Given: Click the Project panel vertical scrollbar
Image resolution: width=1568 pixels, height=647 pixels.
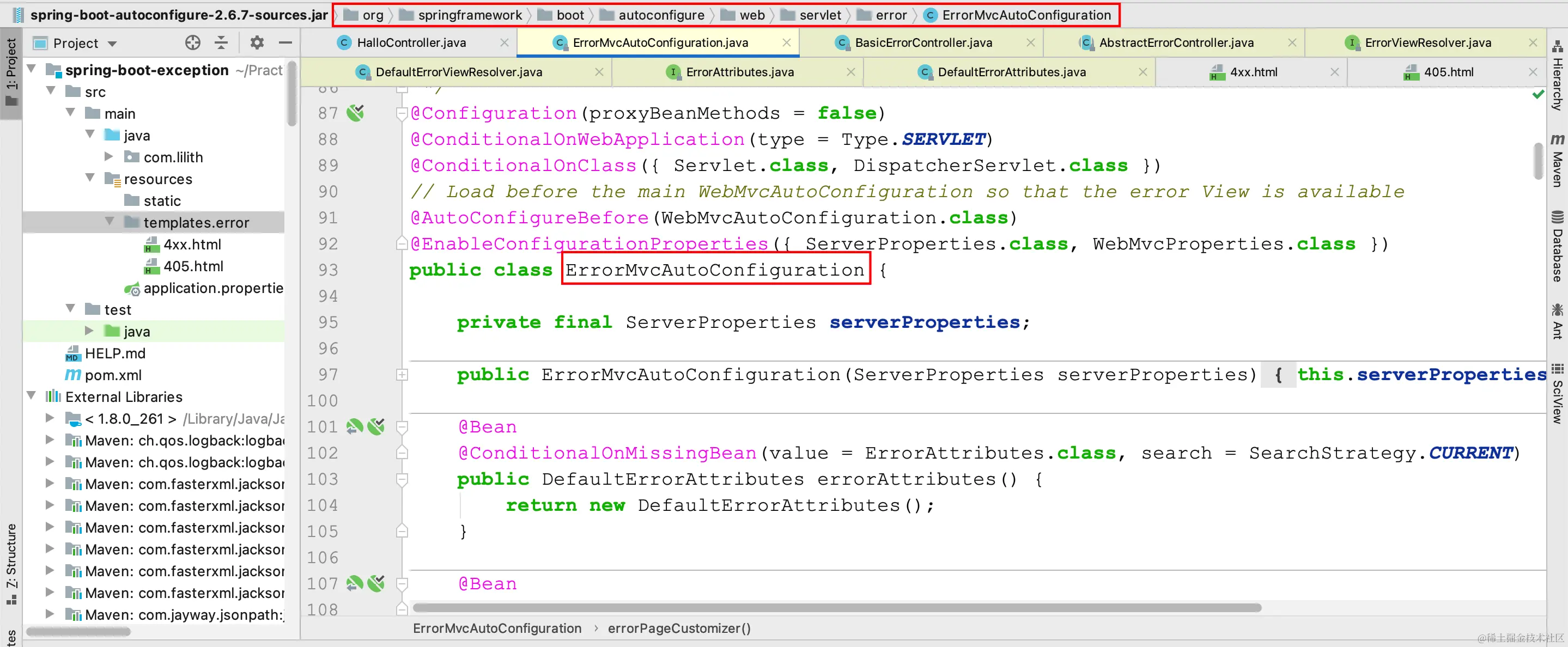Looking at the screenshot, I should (291, 94).
